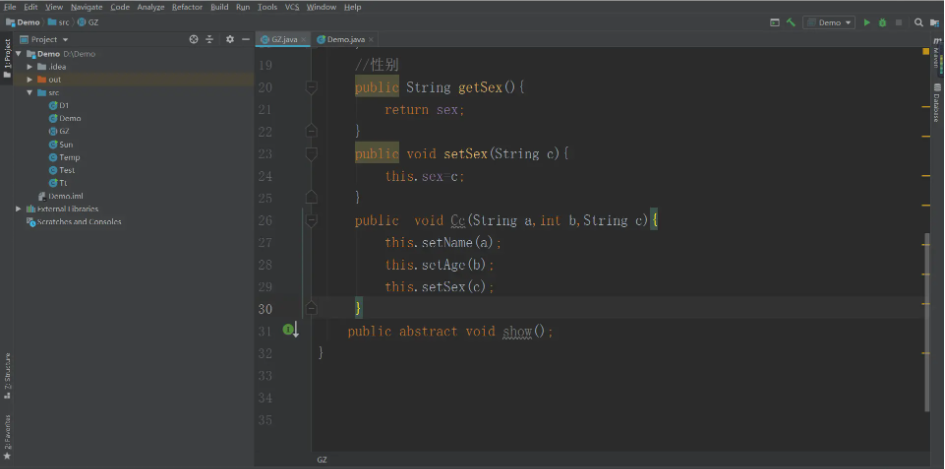
Task: Open the Project view mode dropdown
Action: 44,39
